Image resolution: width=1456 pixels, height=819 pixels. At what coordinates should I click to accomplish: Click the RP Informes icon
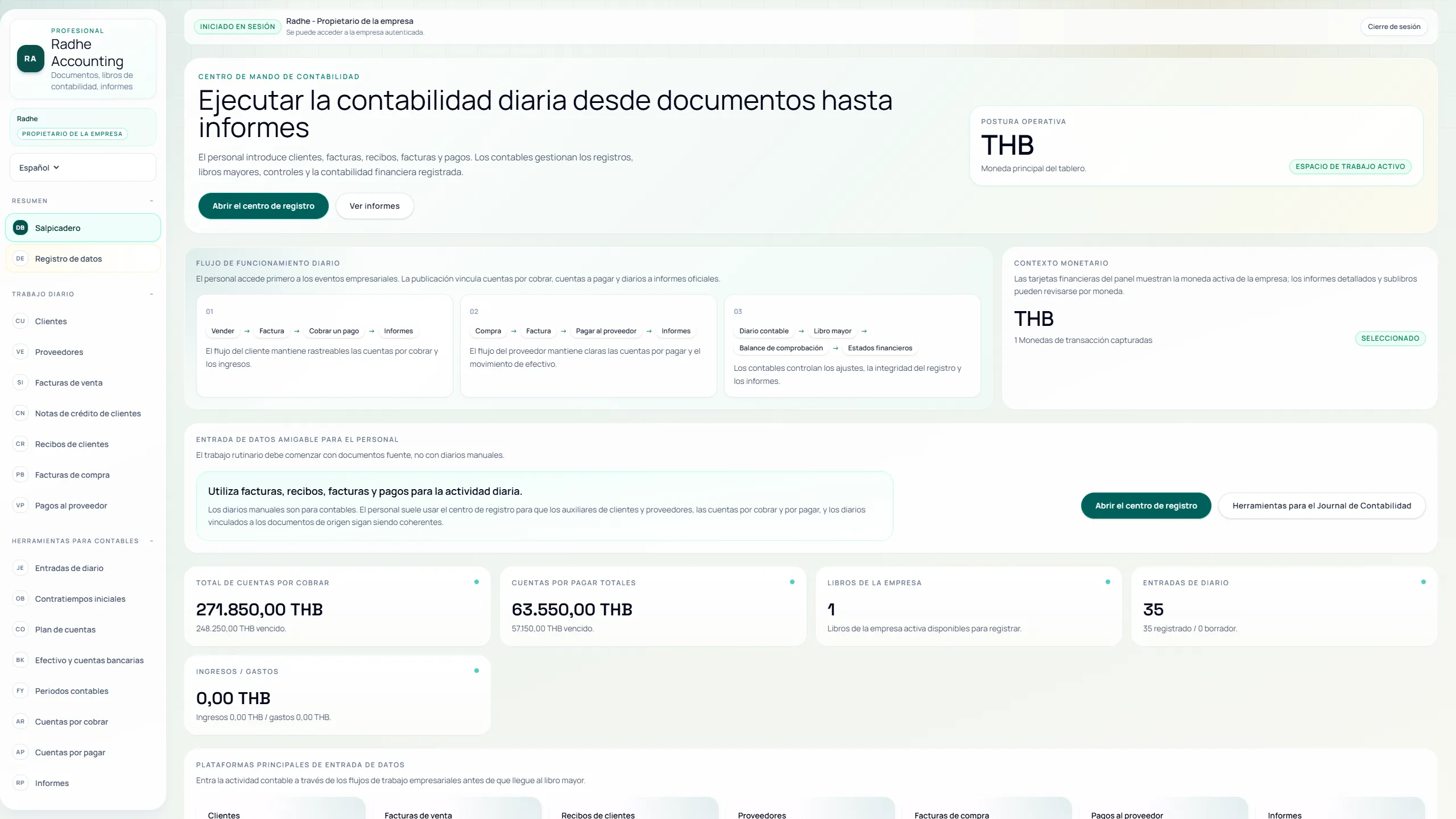point(20,783)
